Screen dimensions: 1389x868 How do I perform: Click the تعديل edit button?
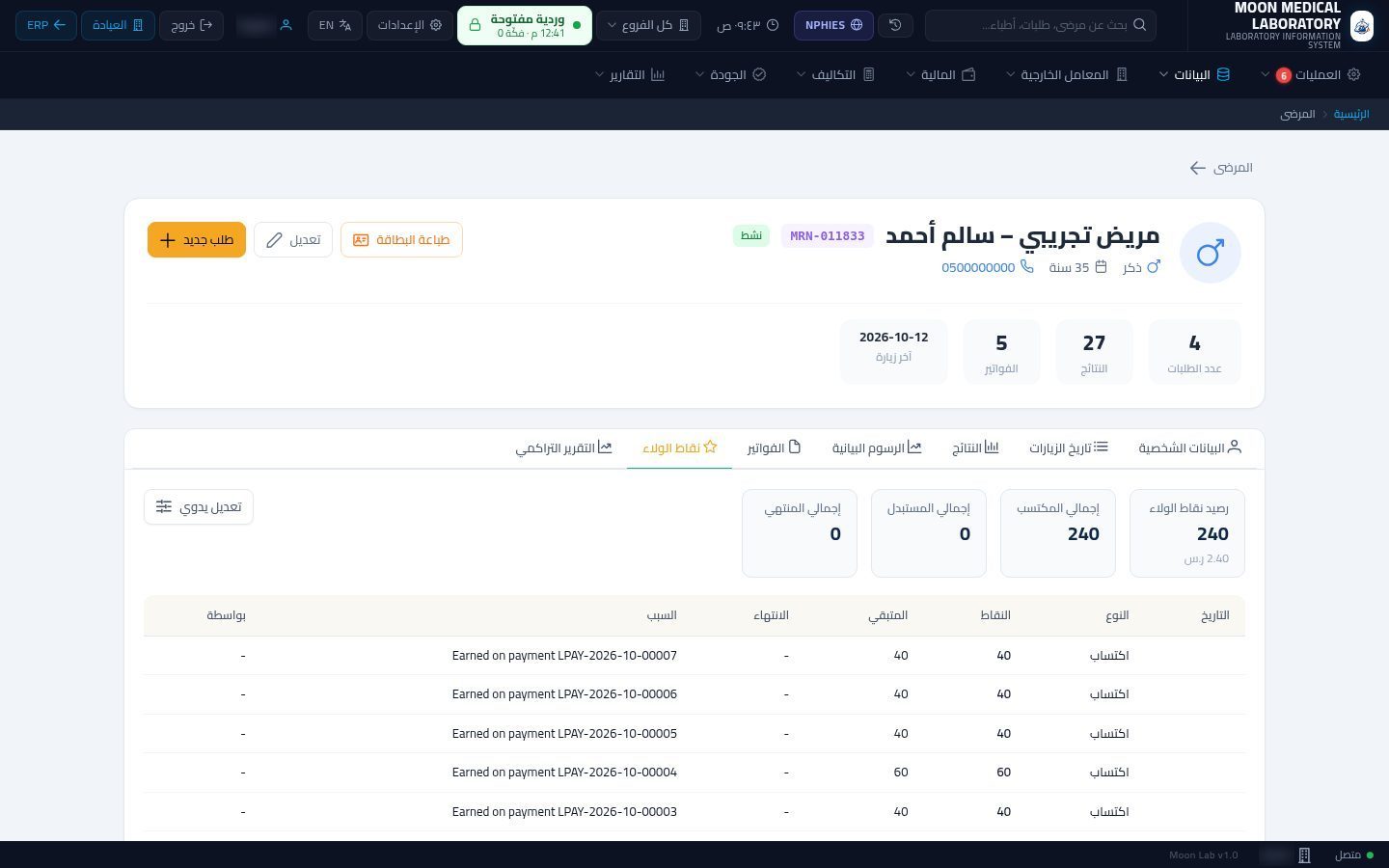(293, 239)
